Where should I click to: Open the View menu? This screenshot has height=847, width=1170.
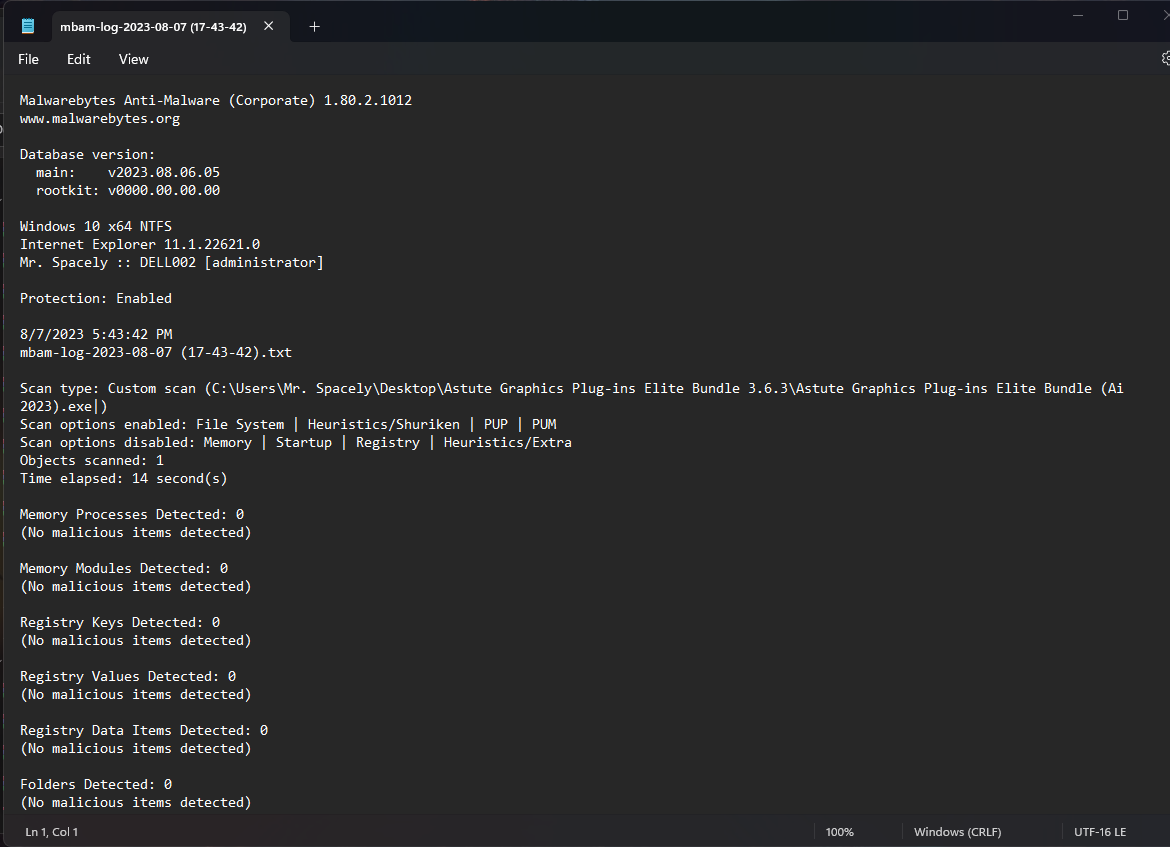[x=134, y=59]
